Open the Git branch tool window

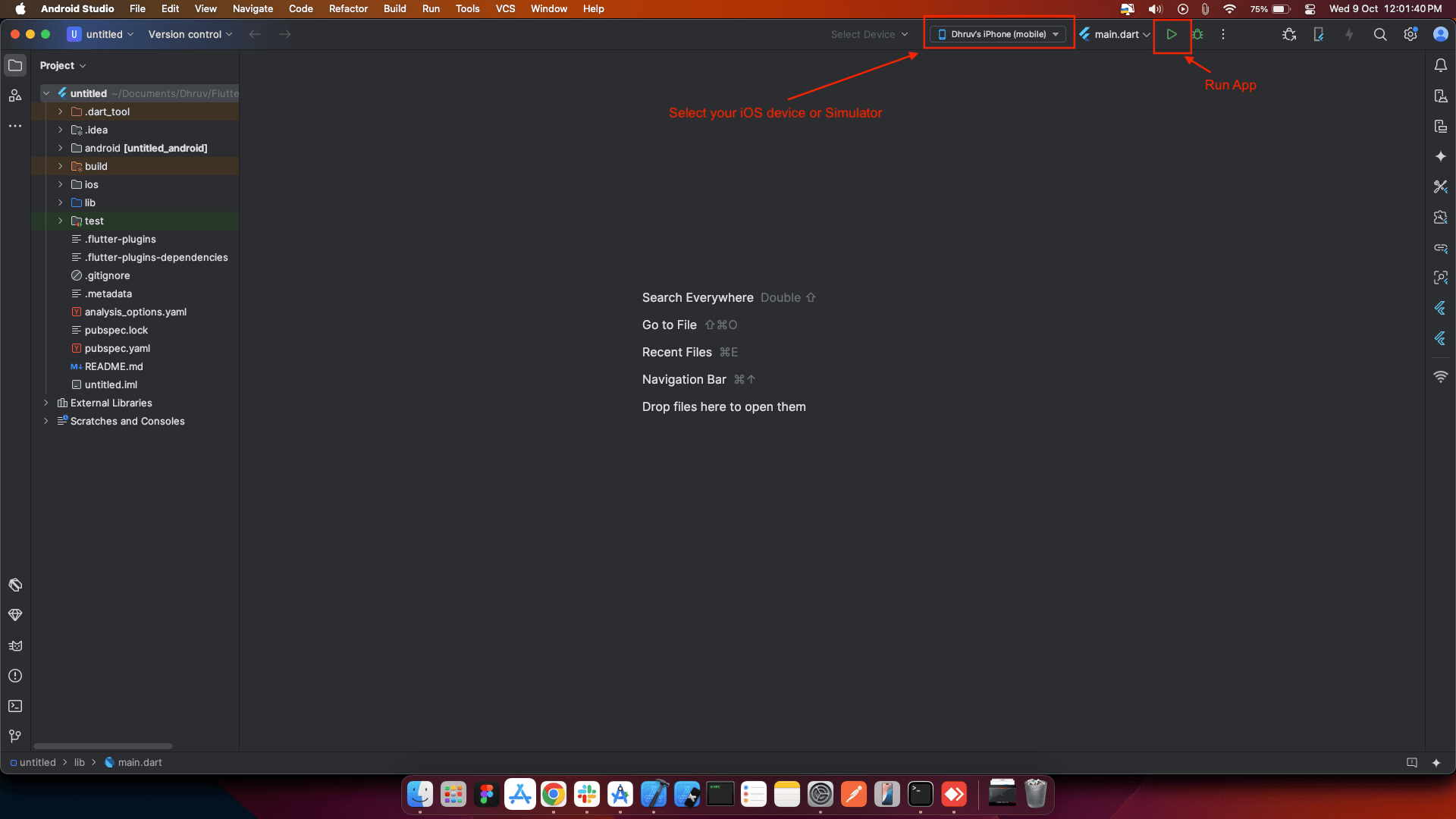tap(15, 736)
